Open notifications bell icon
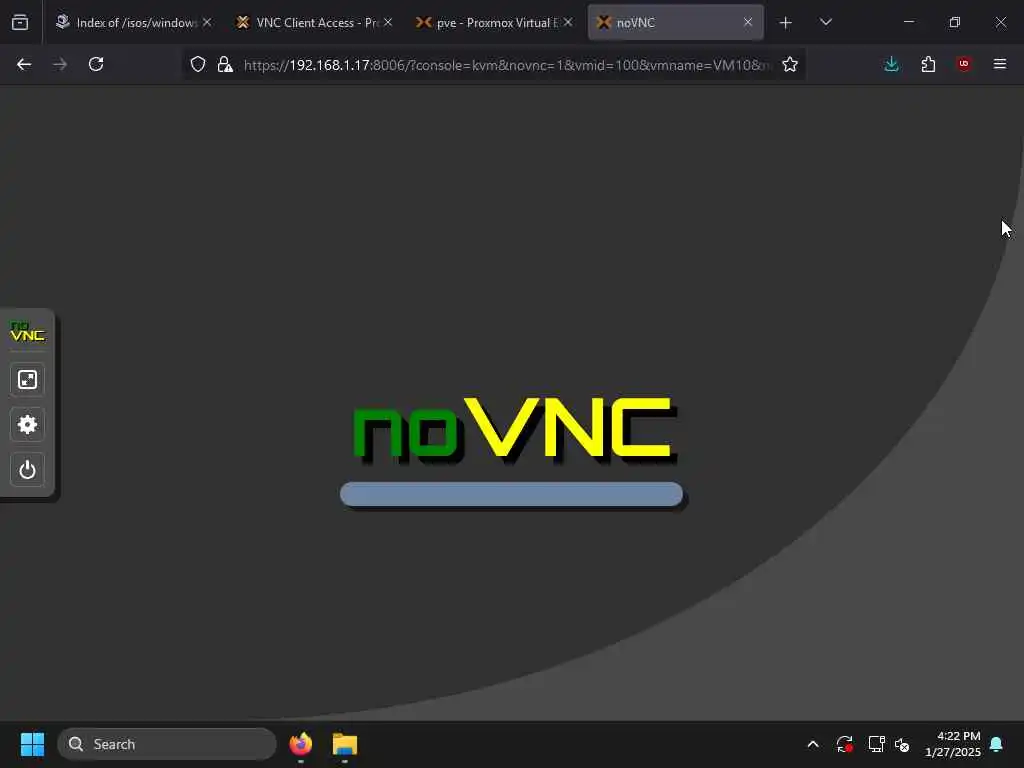1024x768 pixels. click(x=997, y=744)
